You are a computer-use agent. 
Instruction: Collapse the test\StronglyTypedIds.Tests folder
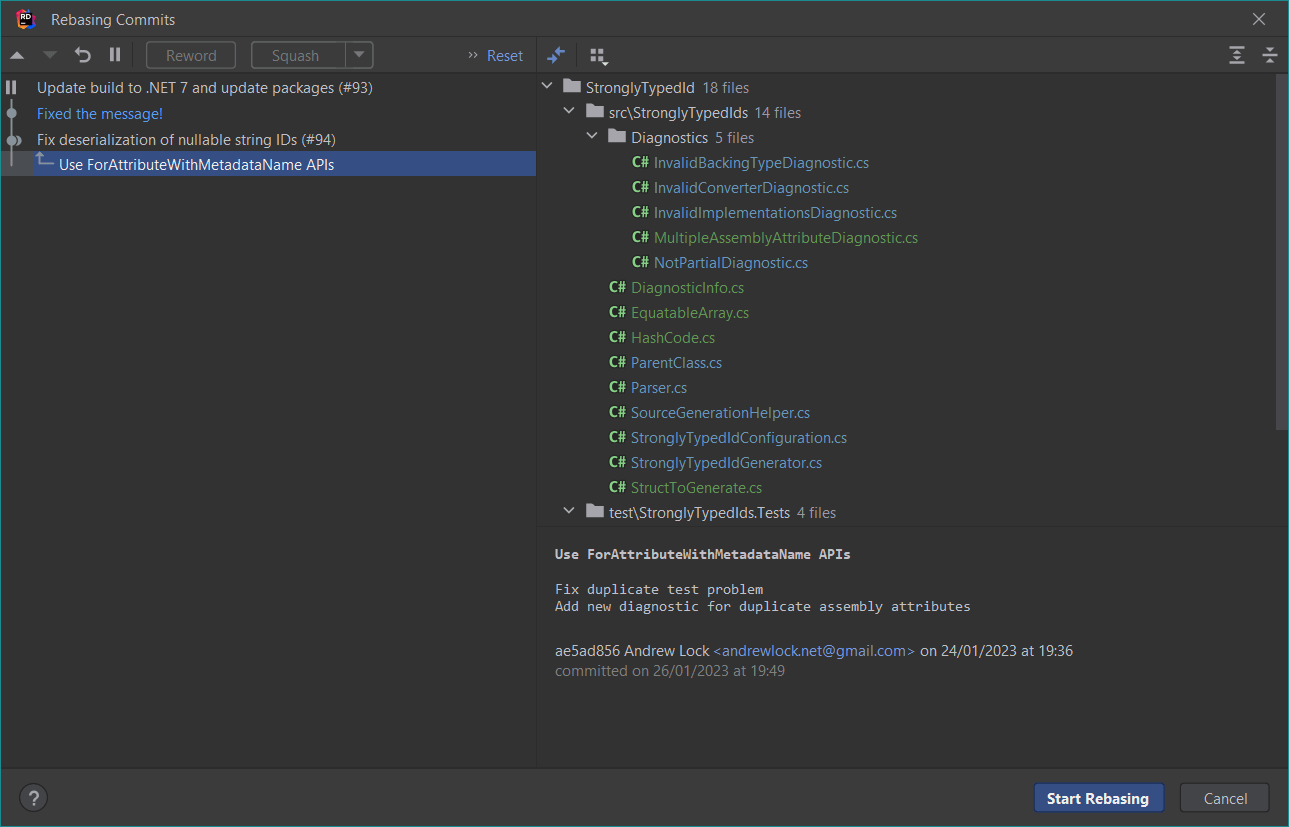click(569, 513)
